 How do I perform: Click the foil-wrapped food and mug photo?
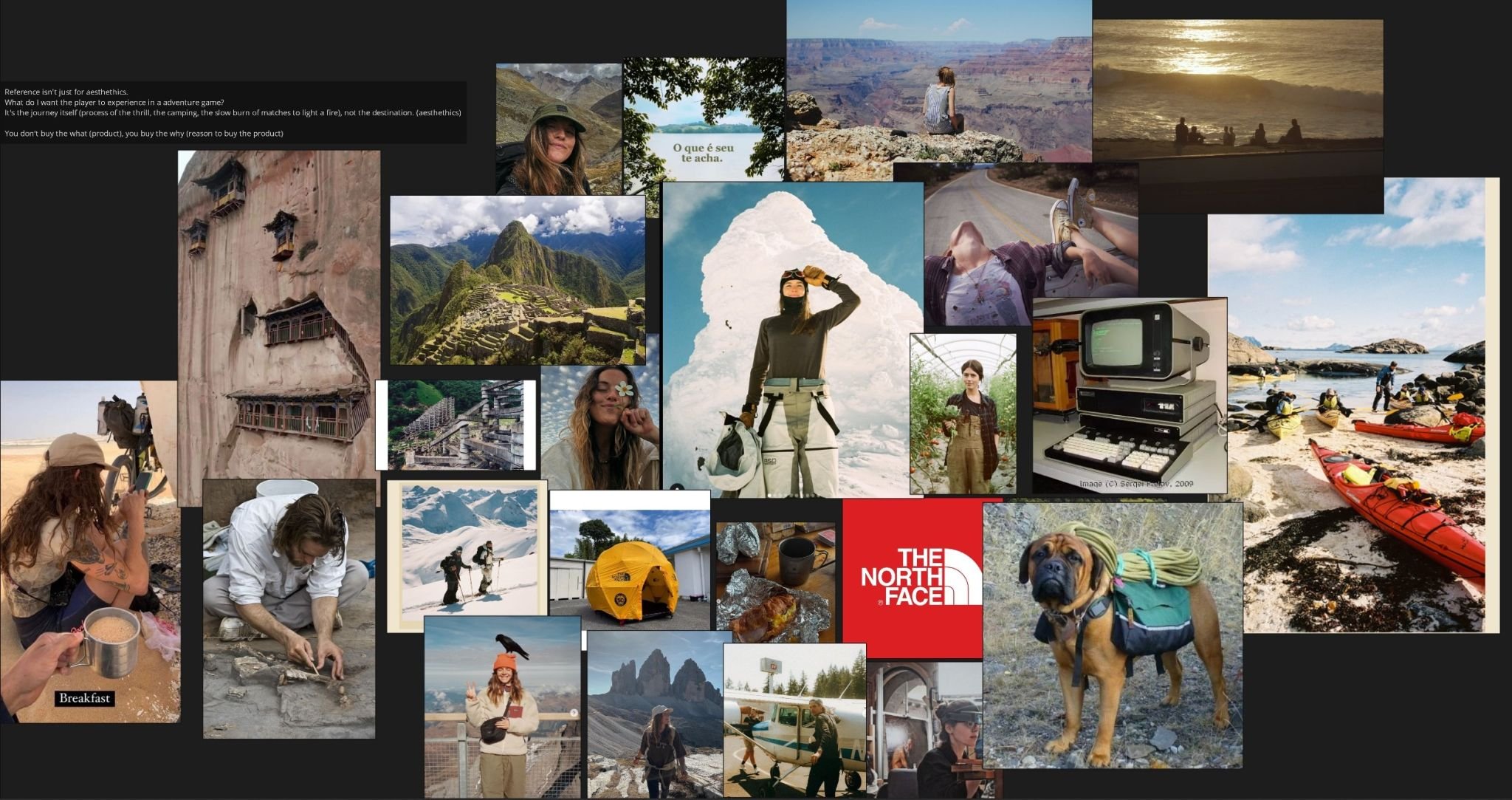pyautogui.click(x=776, y=583)
